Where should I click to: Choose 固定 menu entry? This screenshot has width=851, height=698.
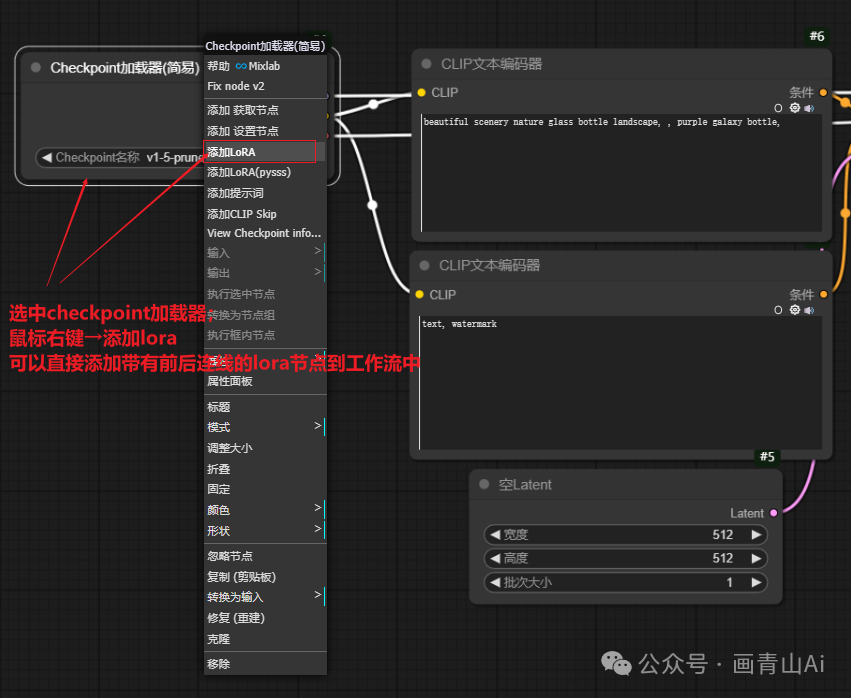coord(265,489)
